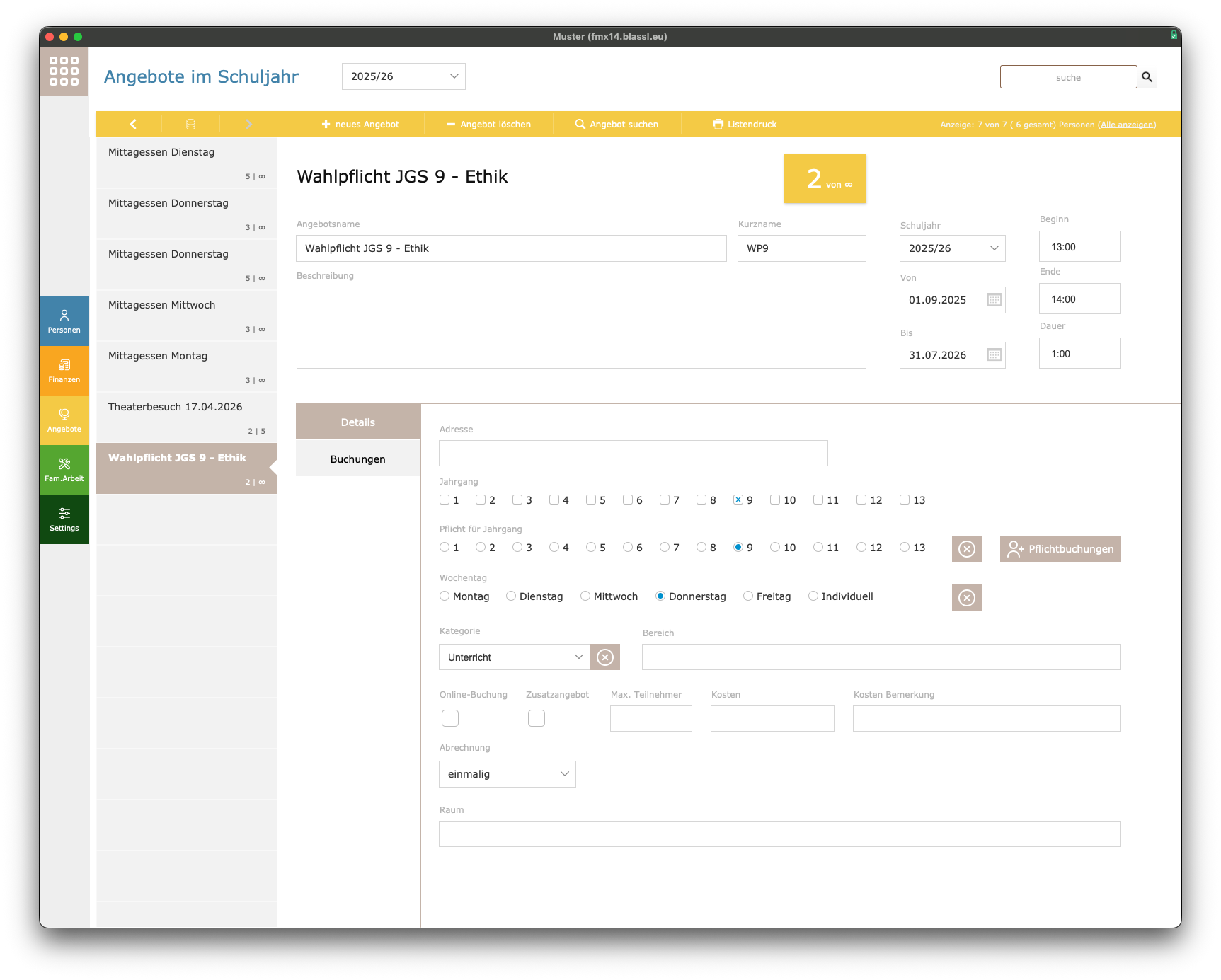The height and width of the screenshot is (980, 1221).
Task: Click the Alle anzeigen link
Action: pyautogui.click(x=1127, y=125)
